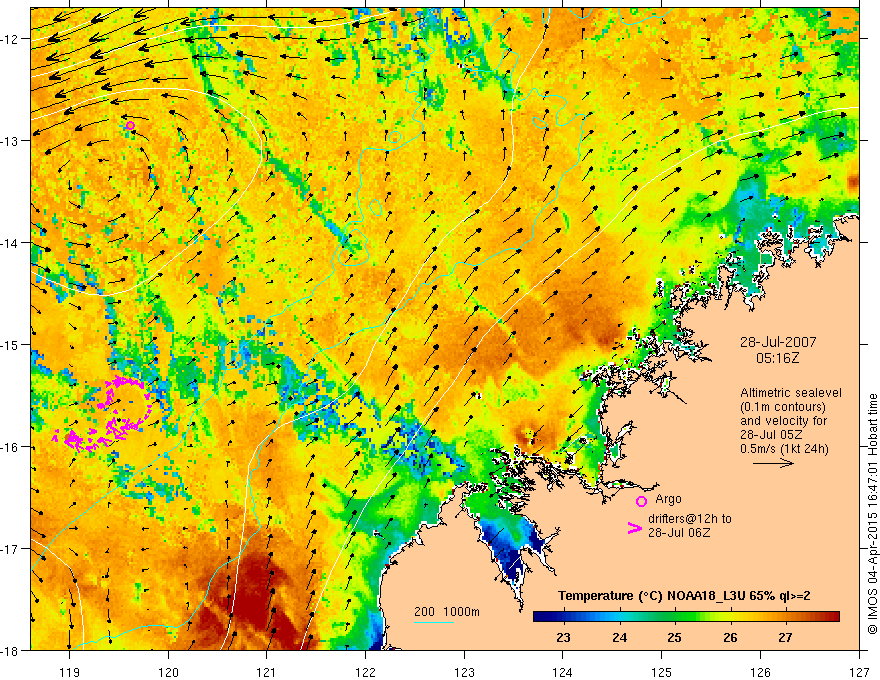Click the colorbar label 26

(x=730, y=637)
